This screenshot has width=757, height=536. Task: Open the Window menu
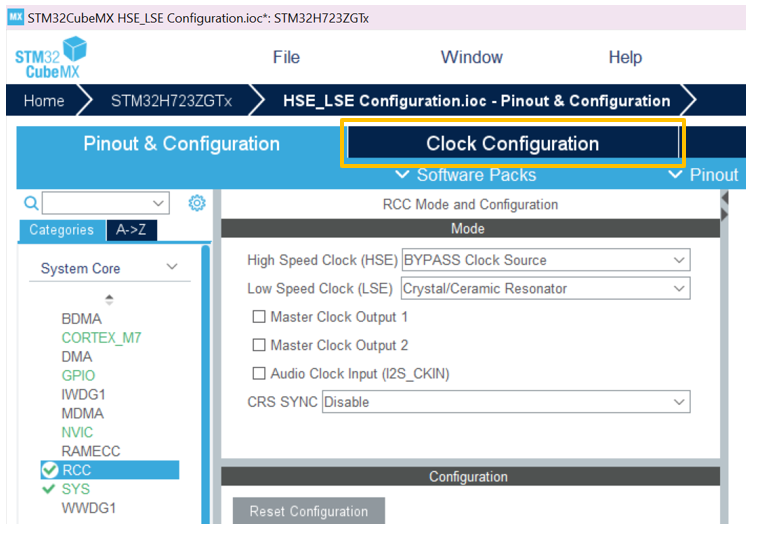(x=472, y=57)
